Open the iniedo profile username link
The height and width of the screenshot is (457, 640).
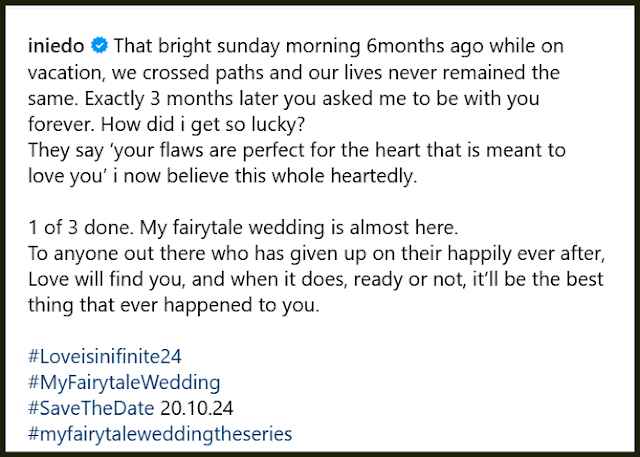coord(56,46)
